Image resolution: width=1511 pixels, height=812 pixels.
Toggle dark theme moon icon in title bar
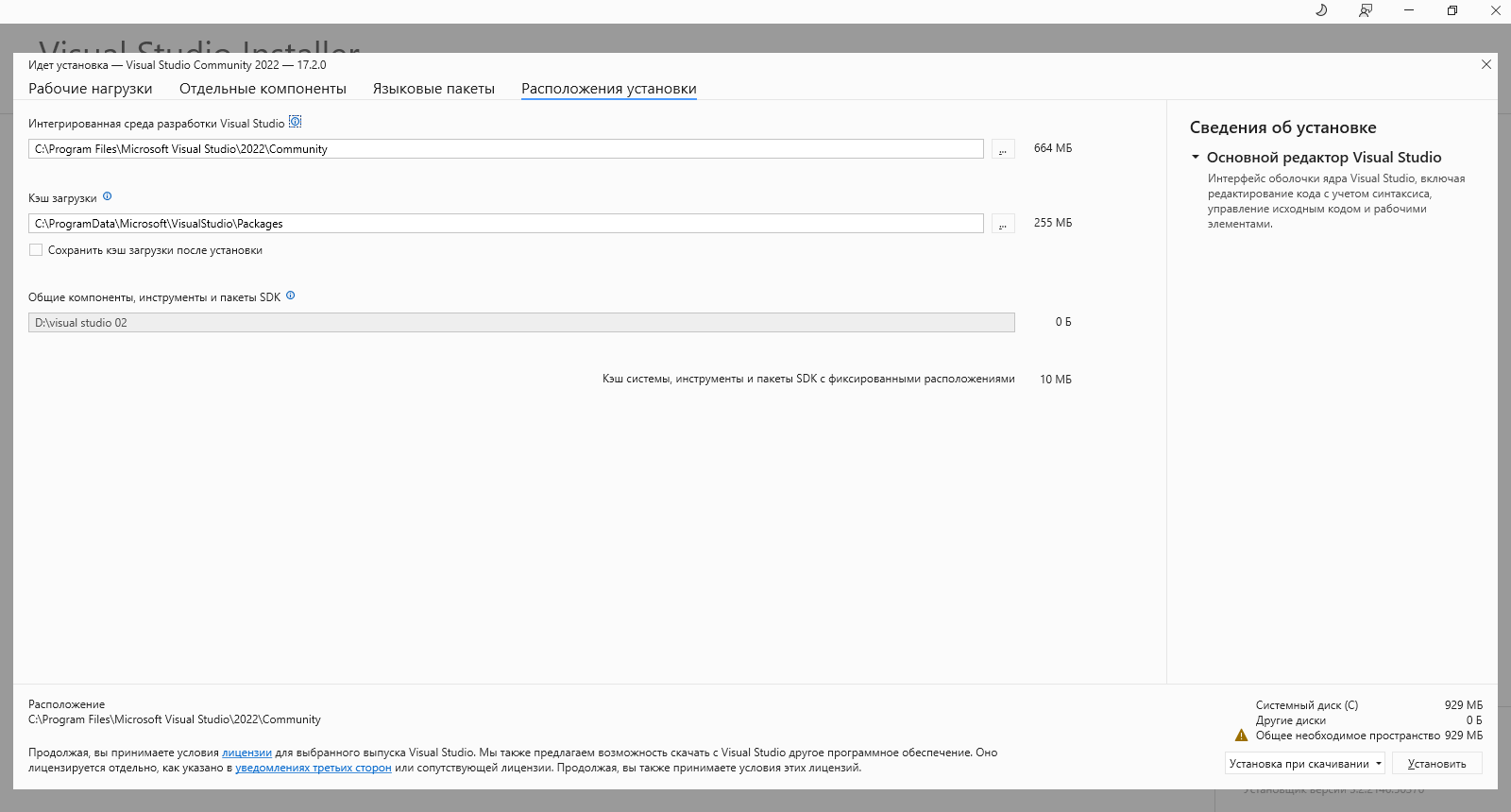[x=1321, y=10]
